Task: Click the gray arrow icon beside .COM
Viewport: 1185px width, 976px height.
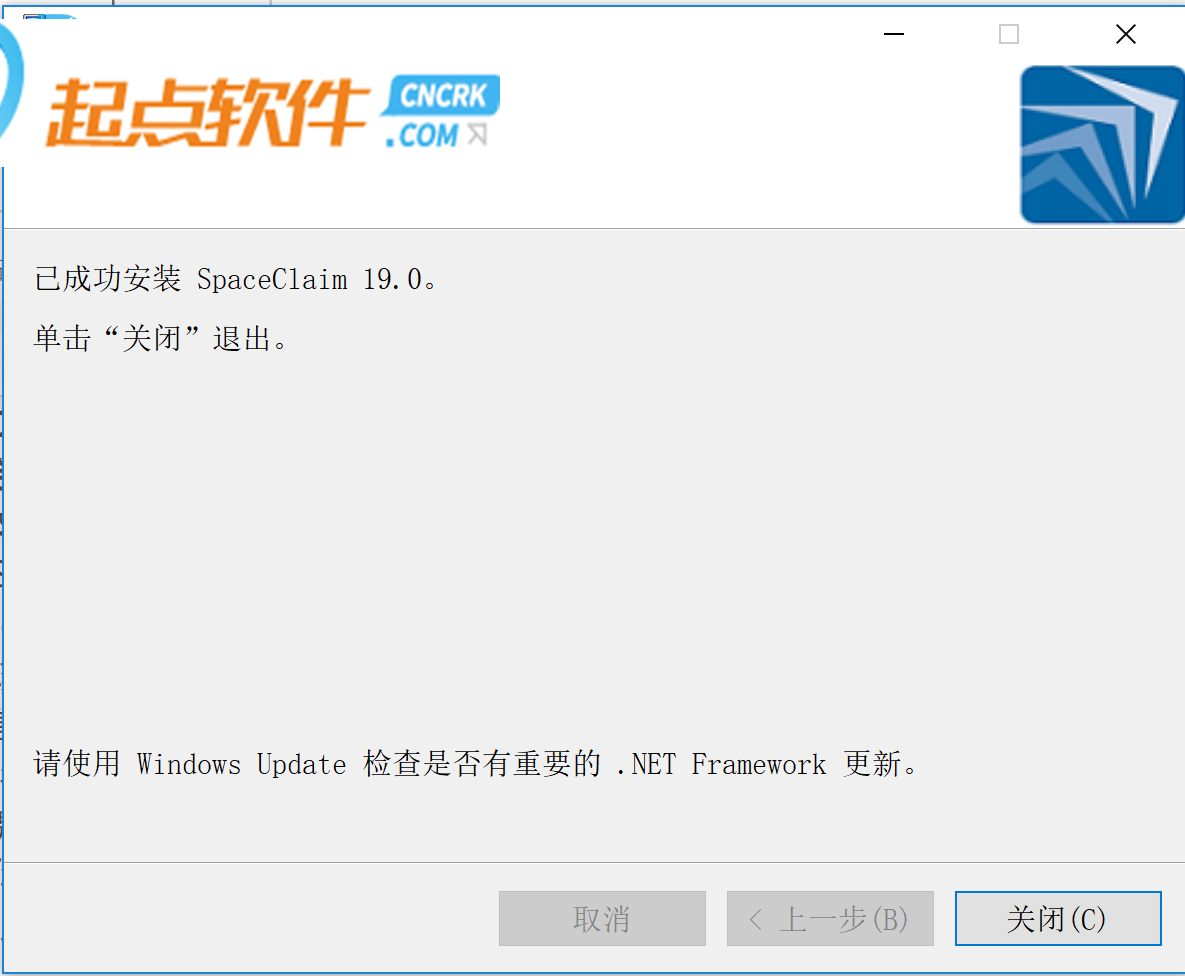Action: [x=477, y=134]
